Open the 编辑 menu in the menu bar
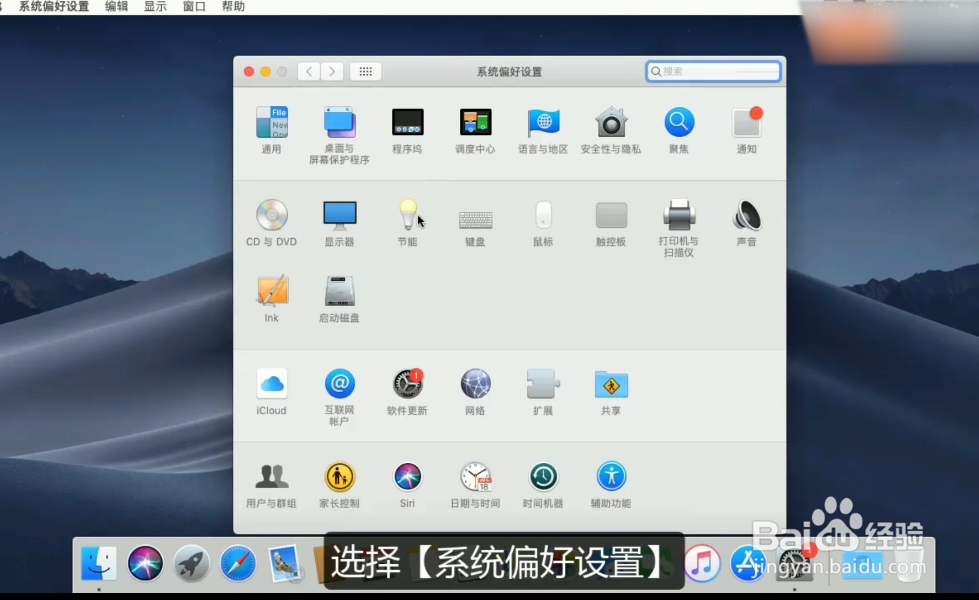Image resolution: width=979 pixels, height=600 pixels. coord(116,6)
